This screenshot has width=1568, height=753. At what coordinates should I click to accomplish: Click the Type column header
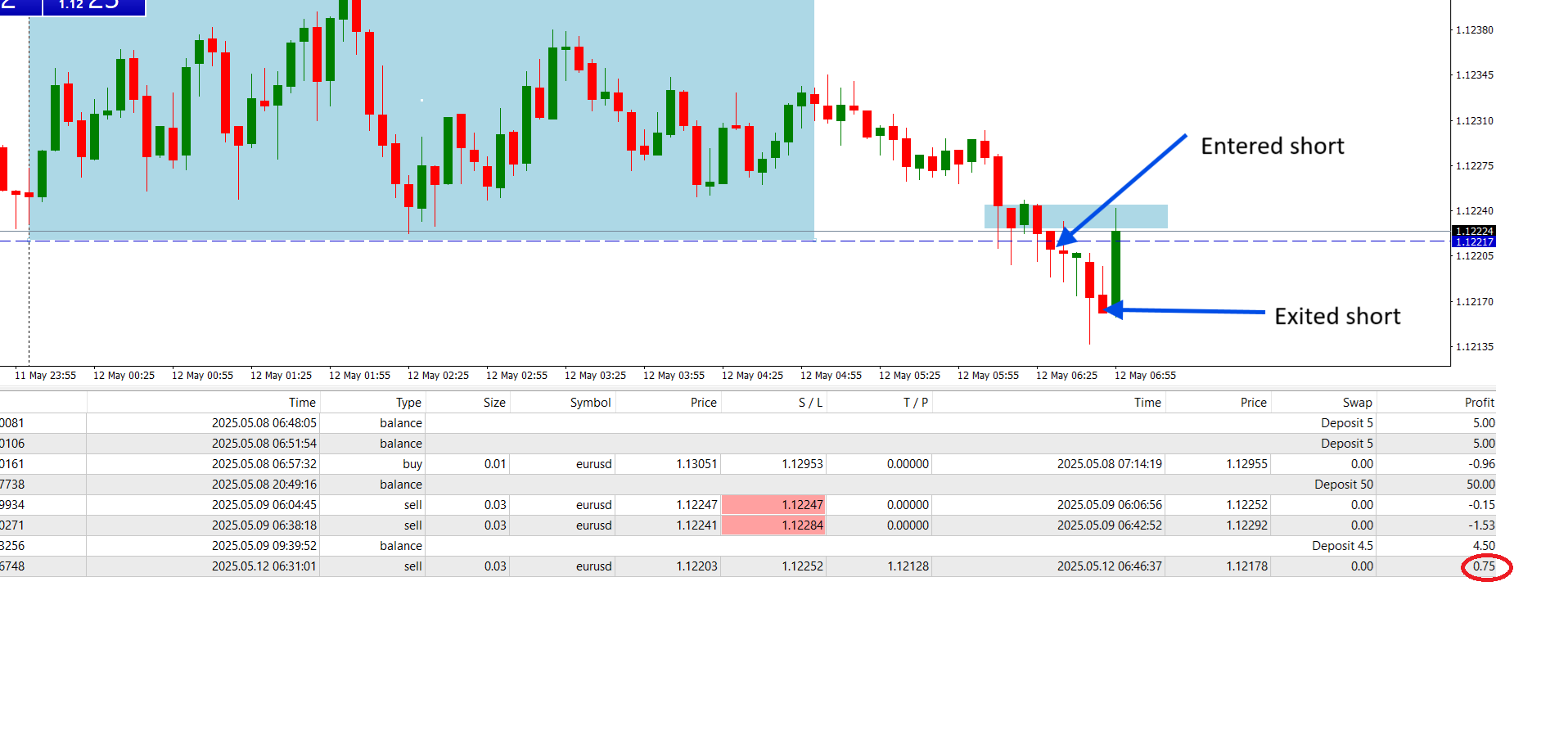pos(408,403)
